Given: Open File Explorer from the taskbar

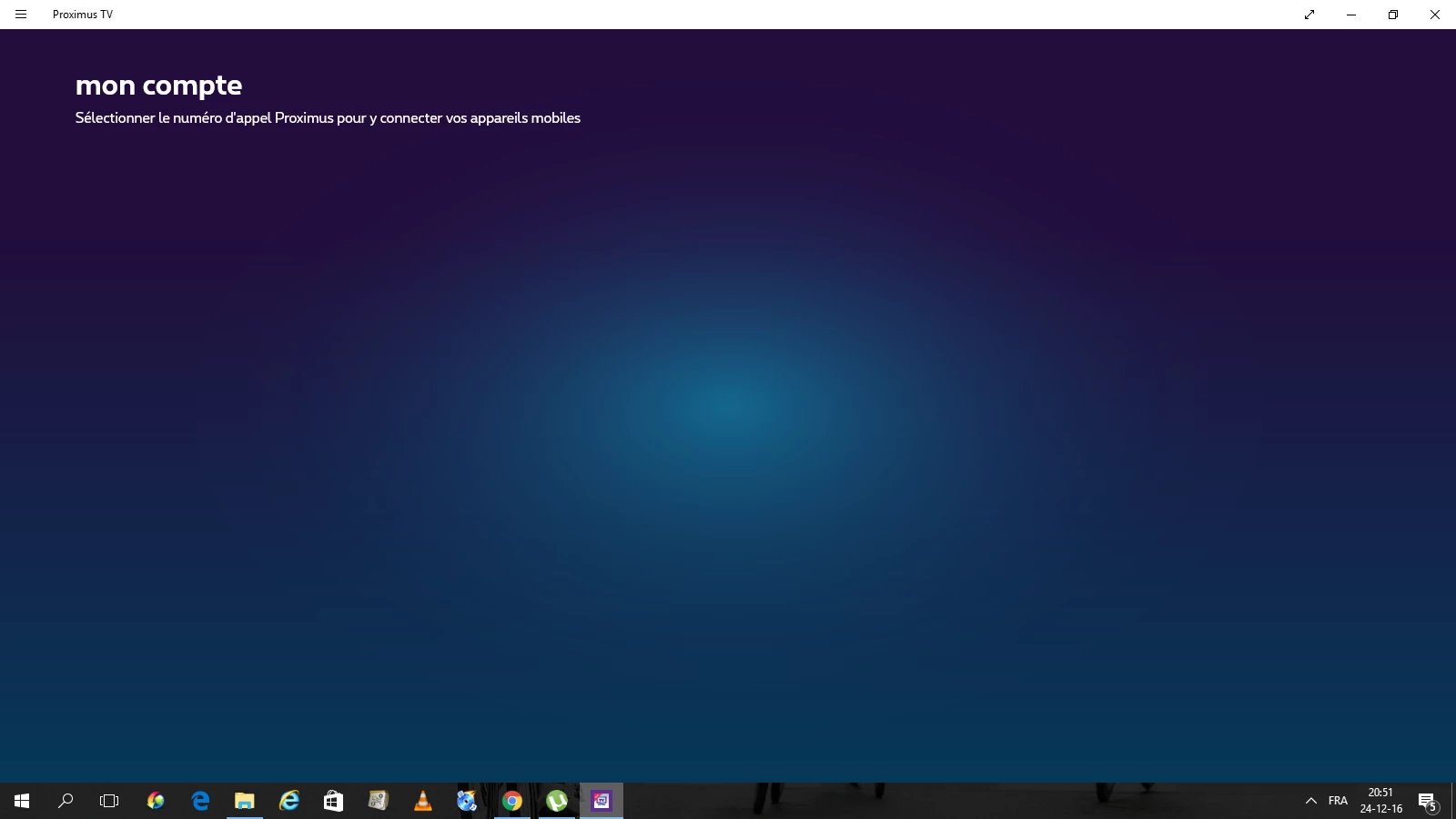Looking at the screenshot, I should point(245,801).
